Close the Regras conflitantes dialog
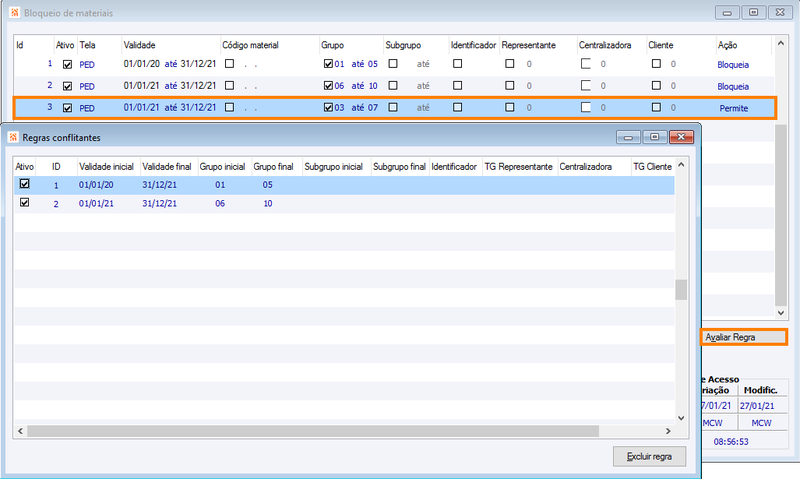The width and height of the screenshot is (800, 479). pyautogui.click(x=681, y=137)
